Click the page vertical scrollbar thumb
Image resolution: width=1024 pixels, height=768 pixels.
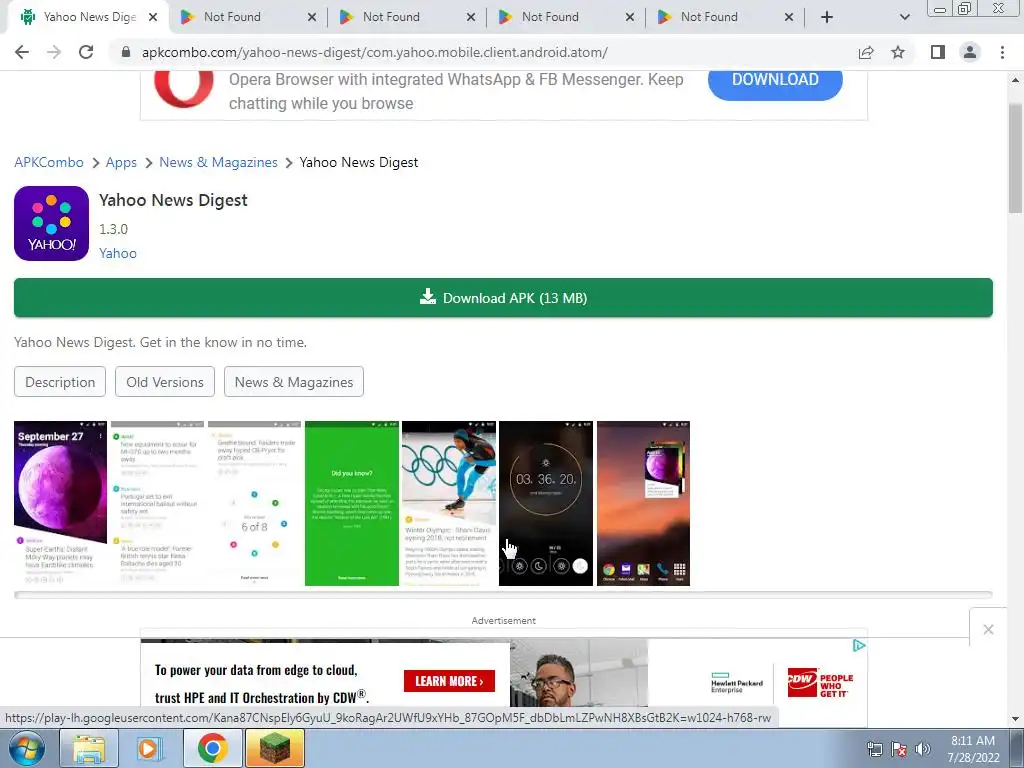(1015, 158)
